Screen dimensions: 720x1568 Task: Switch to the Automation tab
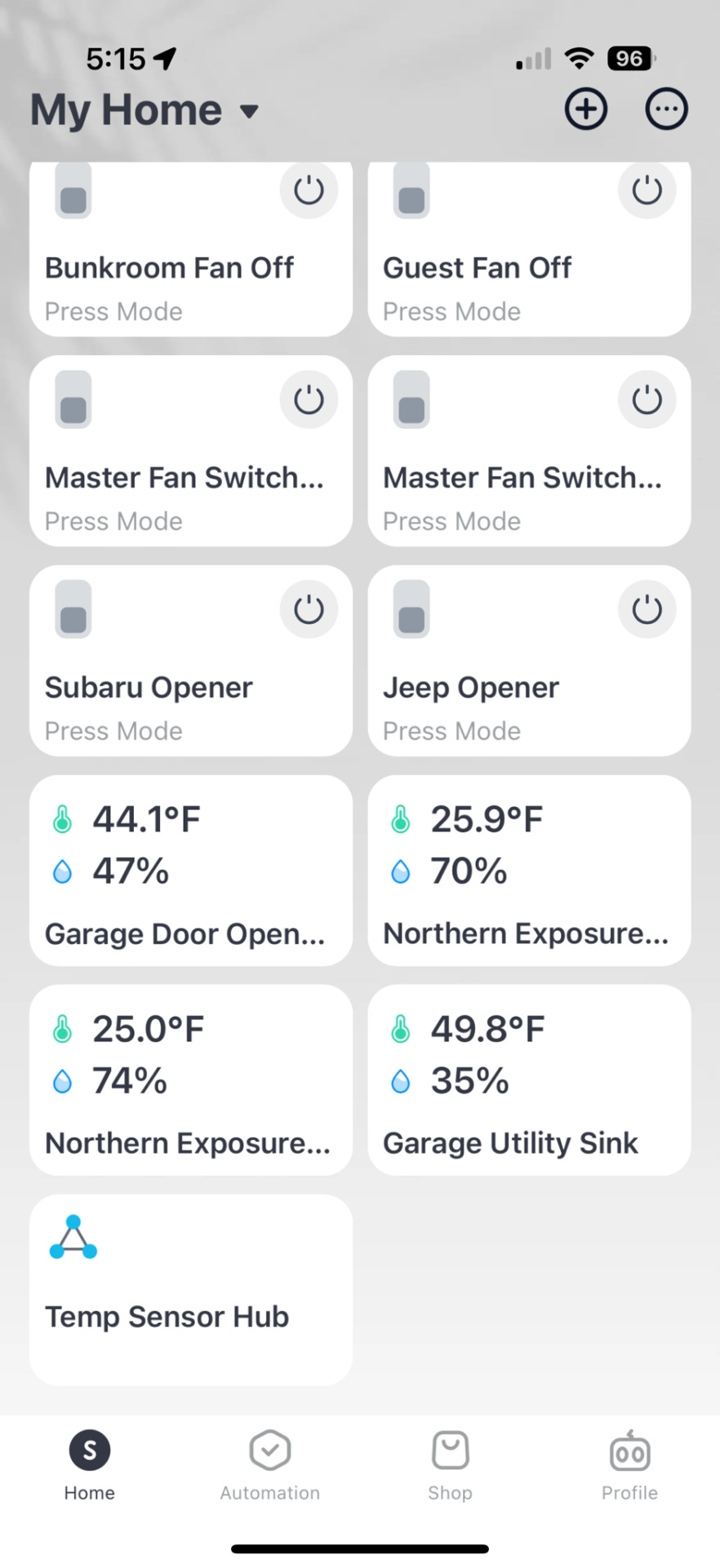(270, 1466)
